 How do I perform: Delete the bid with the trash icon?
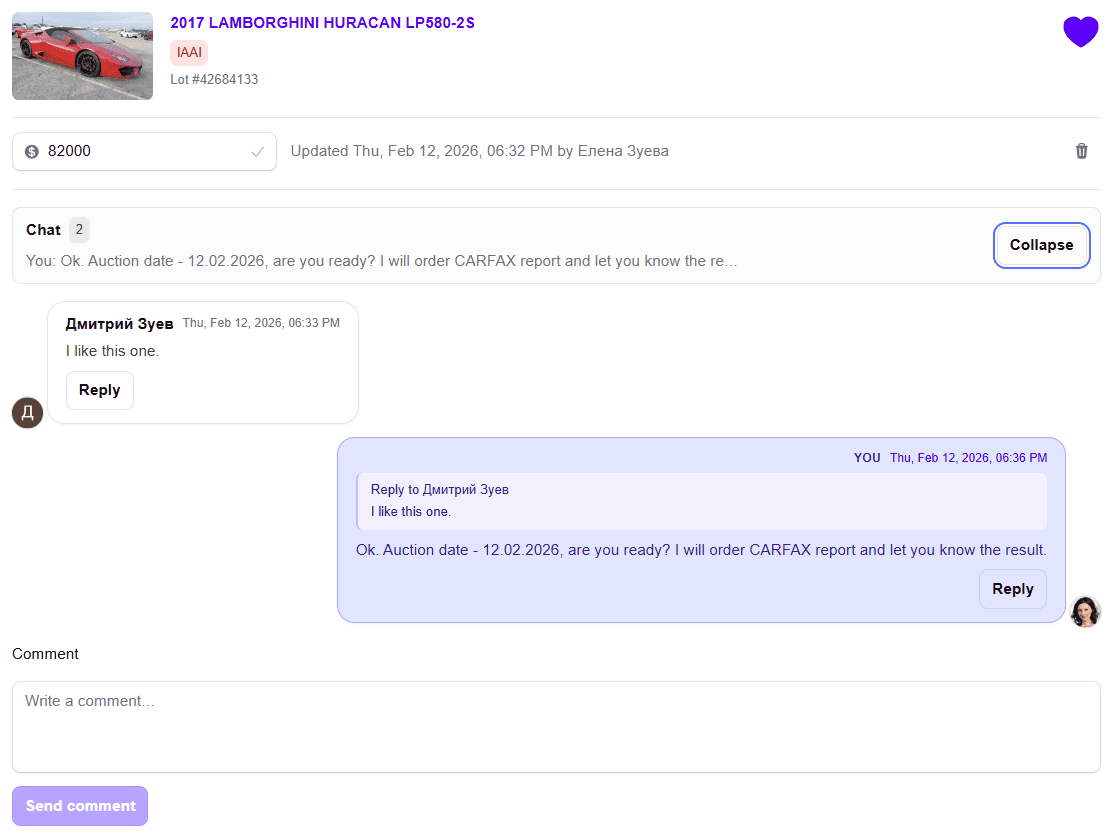point(1081,151)
